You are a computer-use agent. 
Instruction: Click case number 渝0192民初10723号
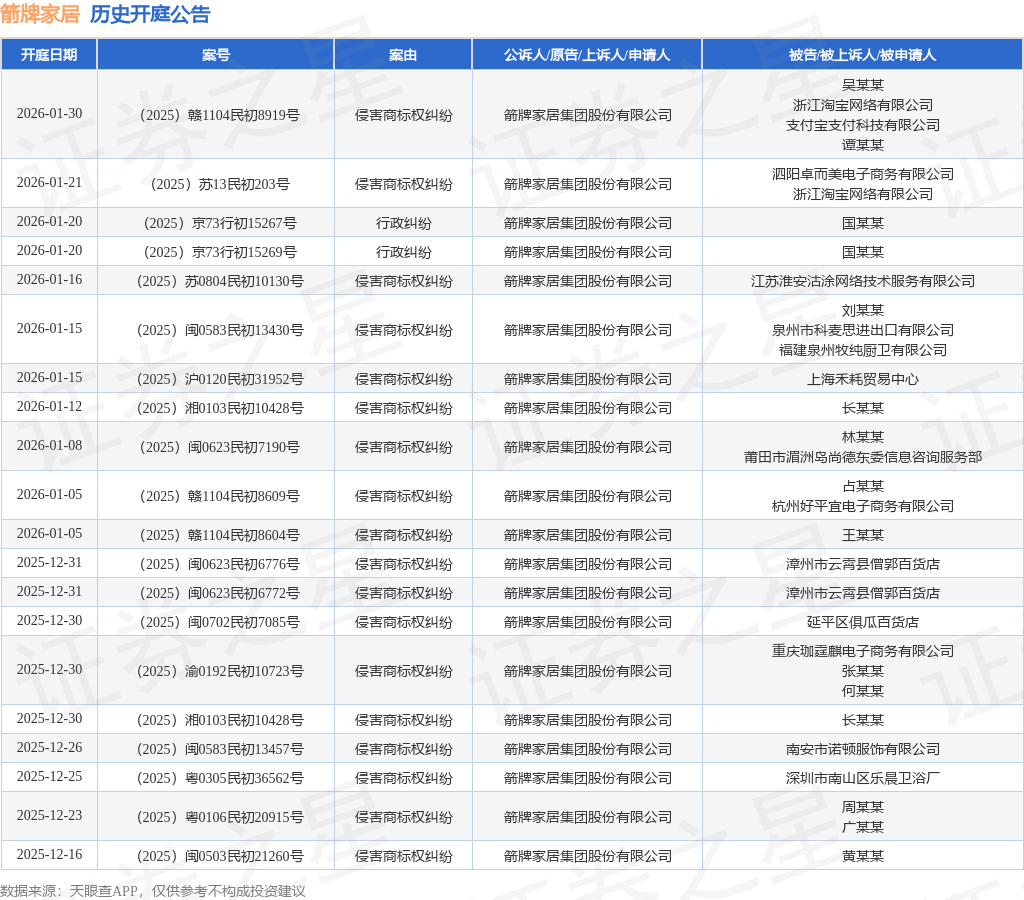(220, 671)
